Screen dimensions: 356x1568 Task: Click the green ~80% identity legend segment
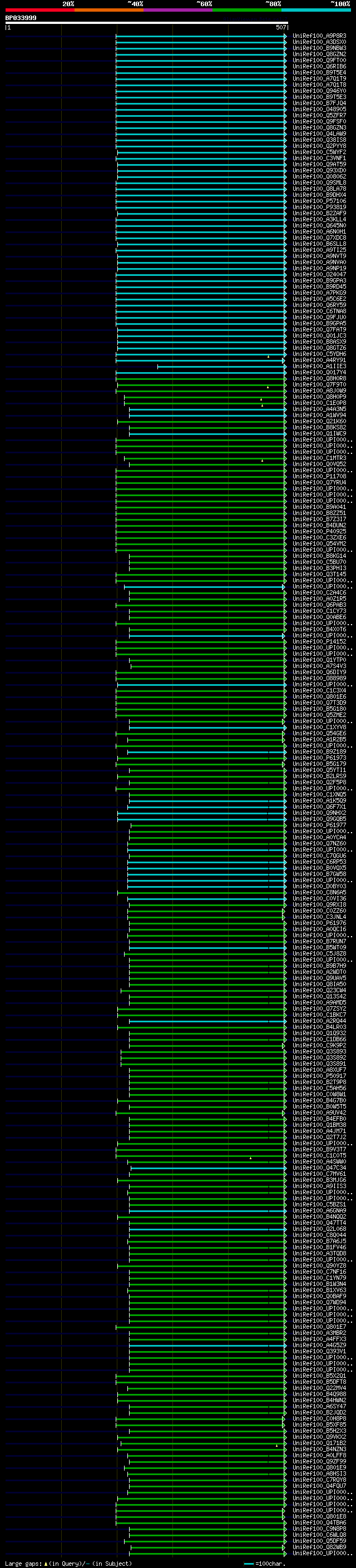click(x=247, y=10)
